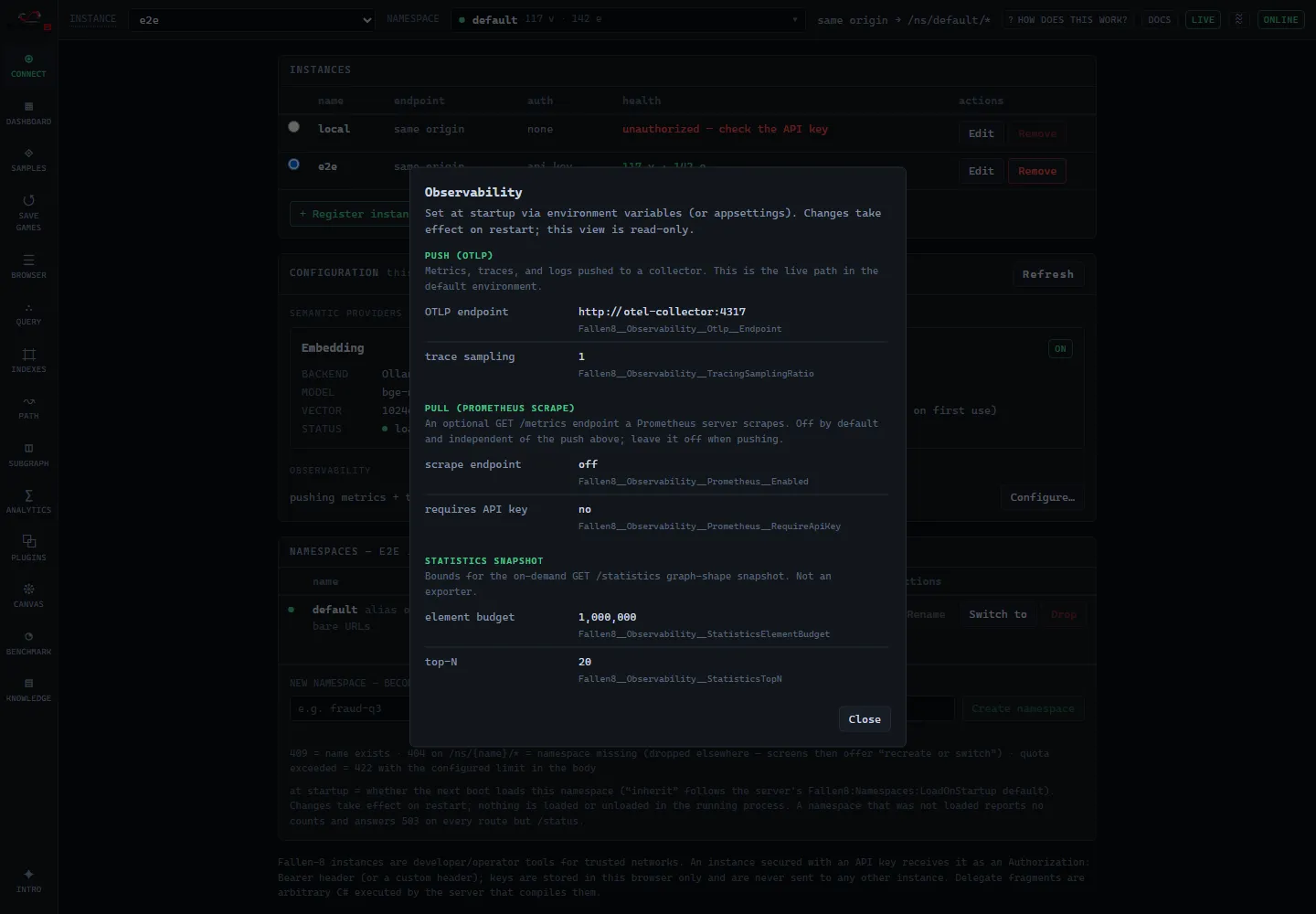Viewport: 1316px width, 914px height.
Task: Open the Path sidebar item
Action: click(x=28, y=408)
